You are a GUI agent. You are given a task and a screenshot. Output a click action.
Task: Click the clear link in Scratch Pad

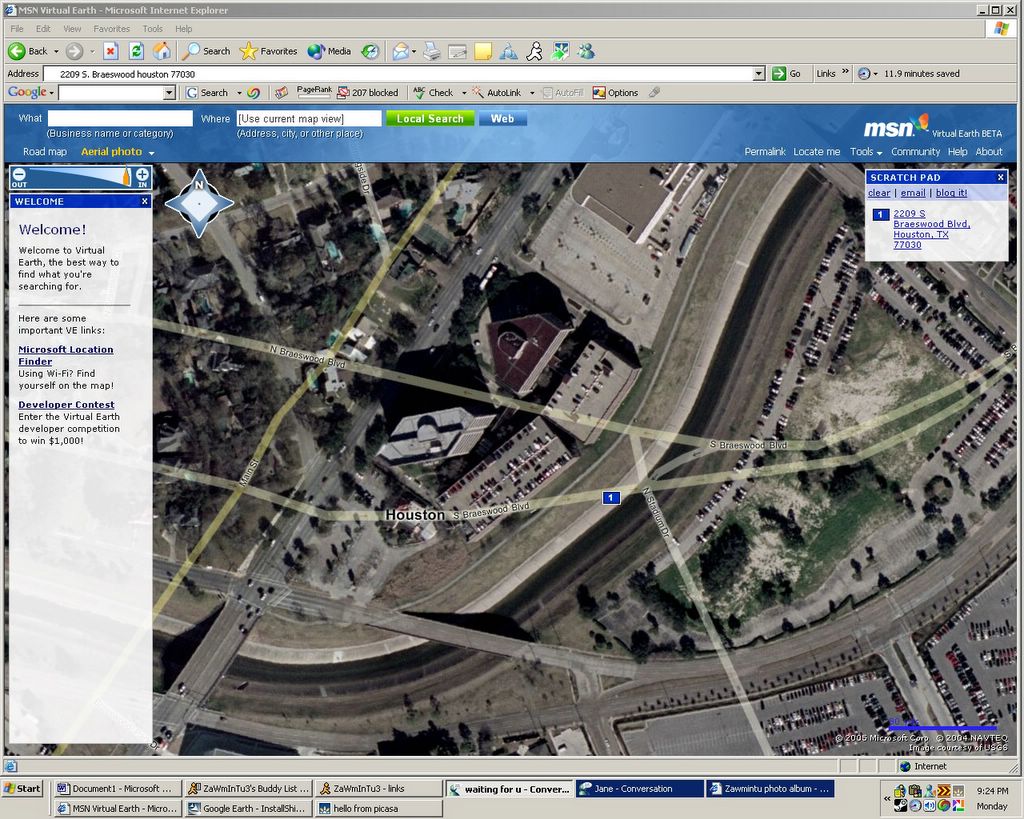coord(879,193)
